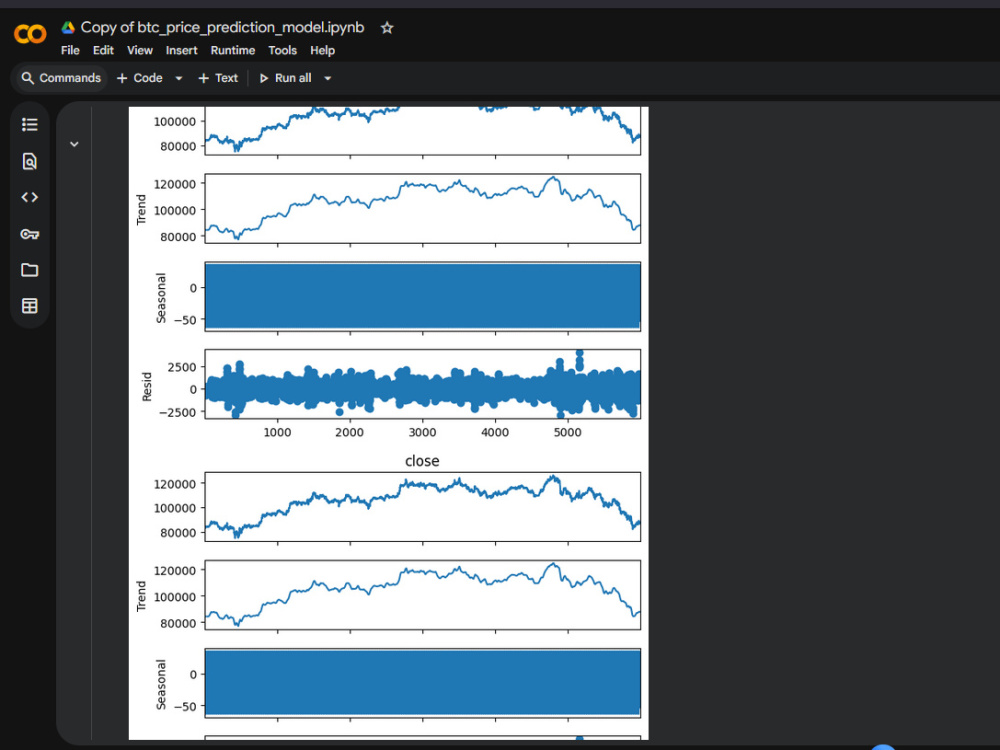The image size is (1000, 750).
Task: Open Find and replace sidebar icon
Action: coord(29,161)
